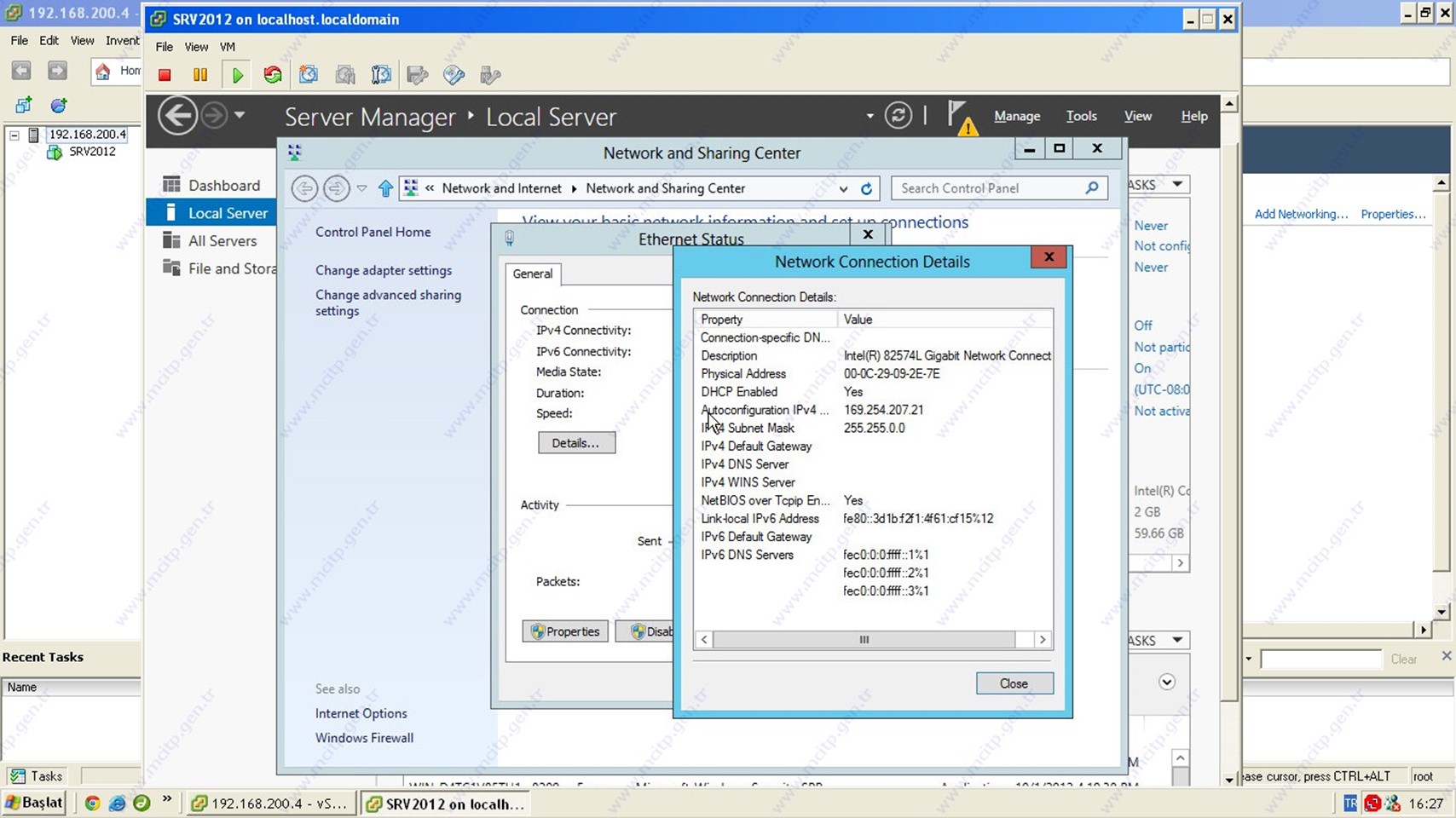Viewport: 1456px width, 818px height.
Task: Expand the circled chevron below lower TASKS
Action: point(1167,682)
